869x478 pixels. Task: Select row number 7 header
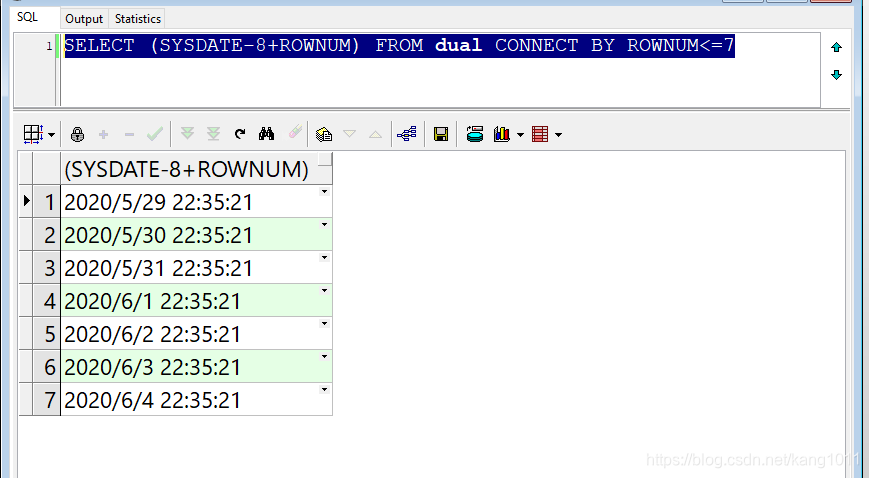[47, 399]
